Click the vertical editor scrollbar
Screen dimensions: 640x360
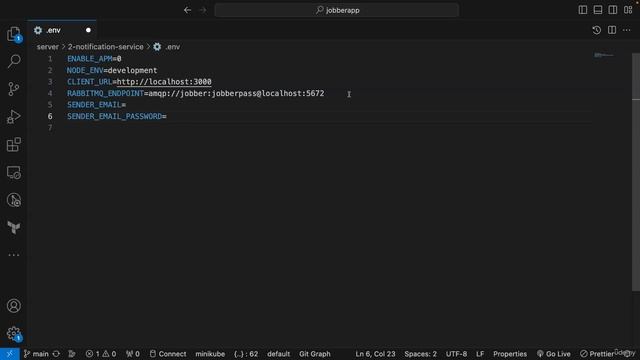pyautogui.click(x=636, y=171)
